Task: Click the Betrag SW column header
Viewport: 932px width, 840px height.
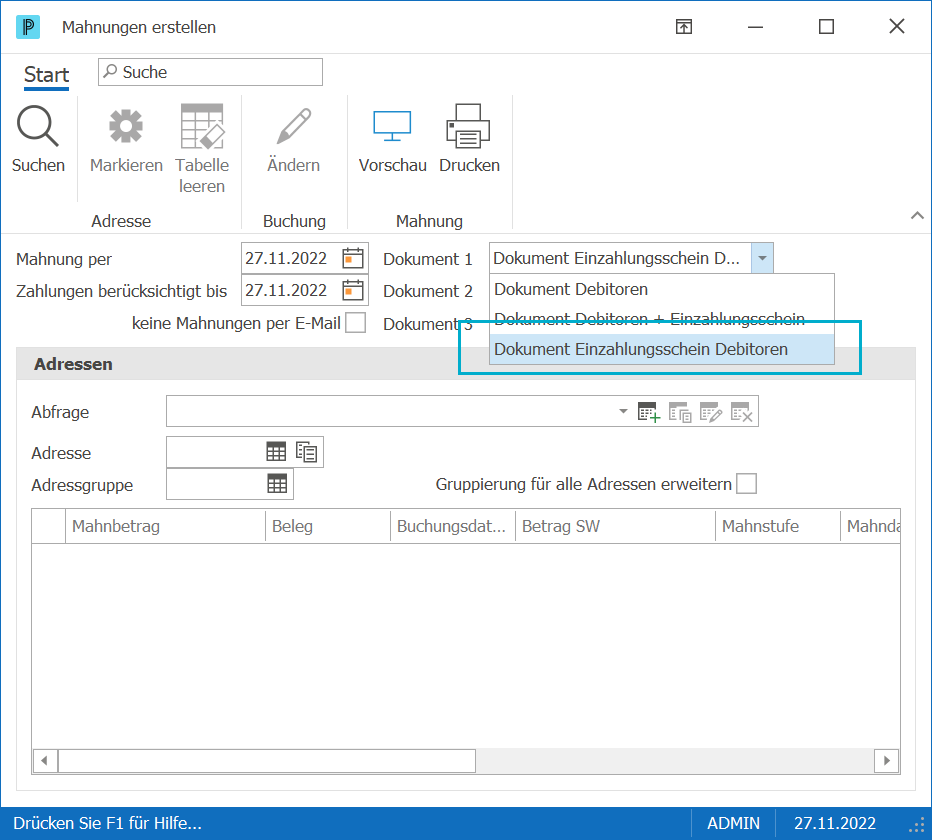Action: point(615,526)
